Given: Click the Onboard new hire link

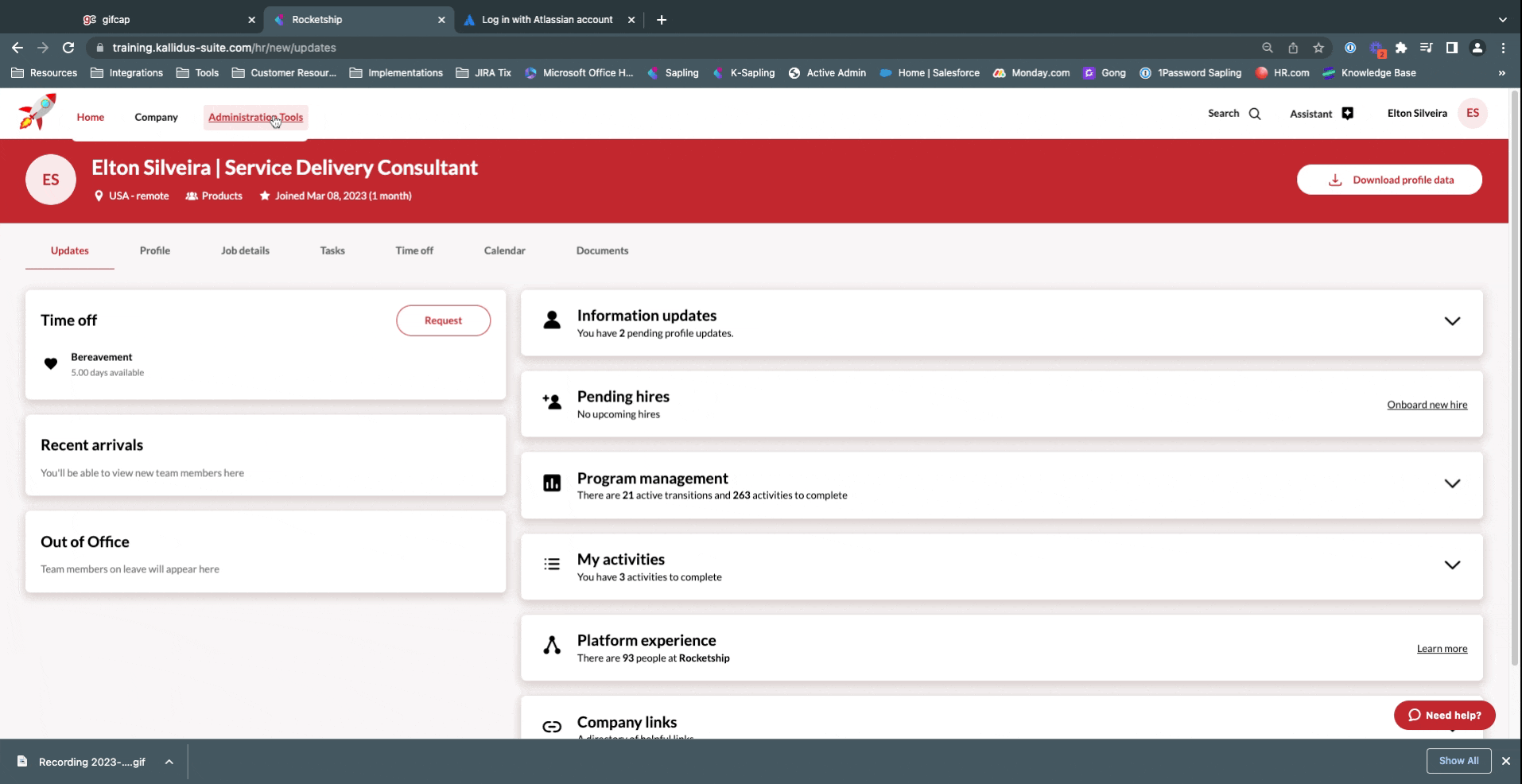Looking at the screenshot, I should [x=1427, y=405].
